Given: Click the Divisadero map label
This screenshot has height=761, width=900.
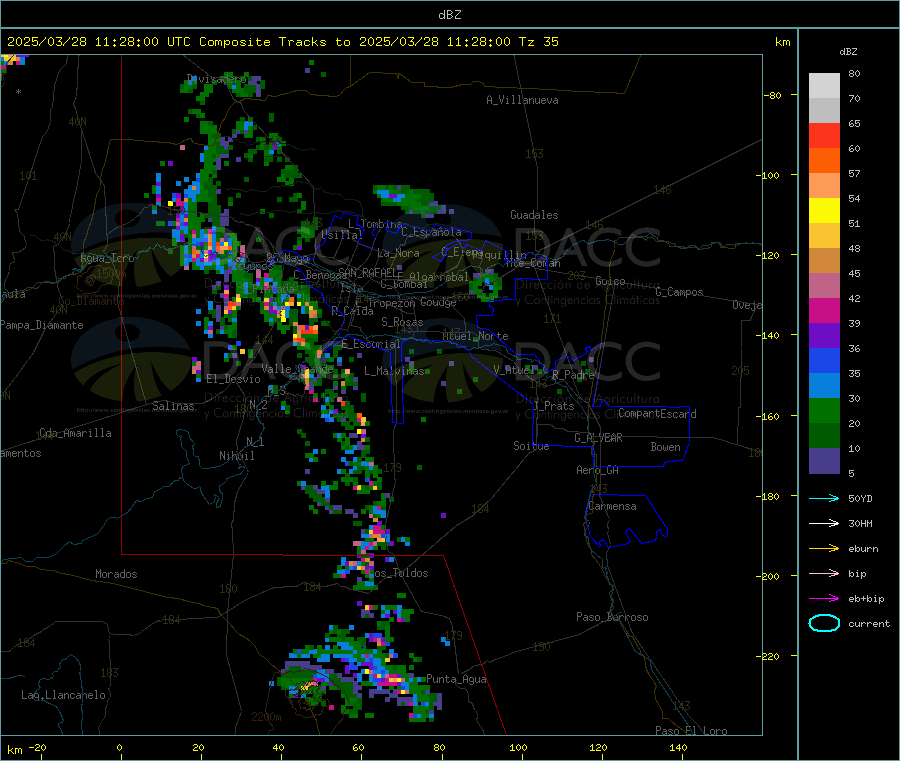Looking at the screenshot, I should [217, 79].
